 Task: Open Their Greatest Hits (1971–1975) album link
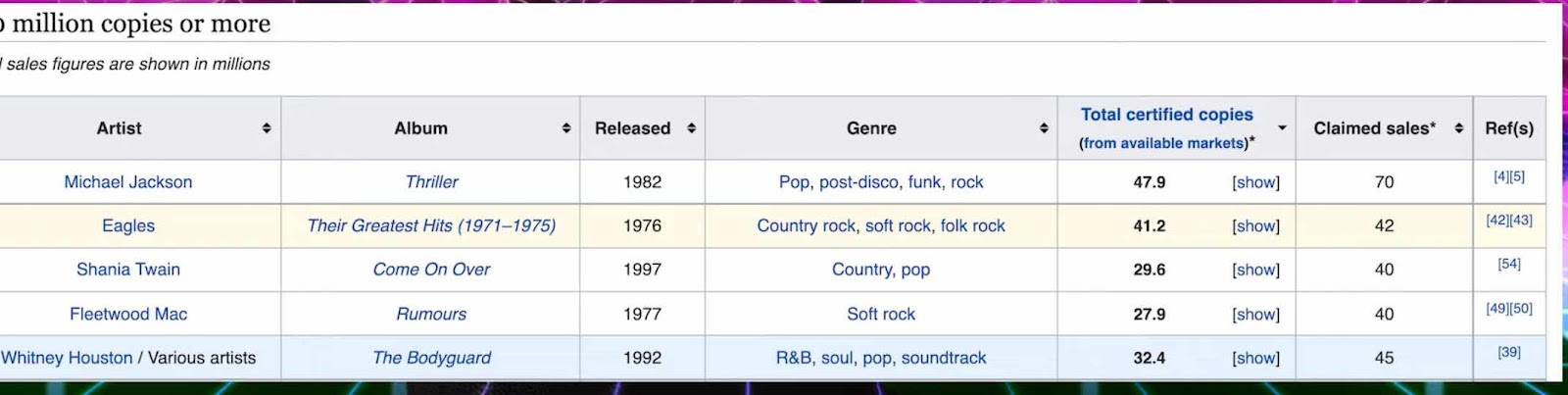pos(431,225)
